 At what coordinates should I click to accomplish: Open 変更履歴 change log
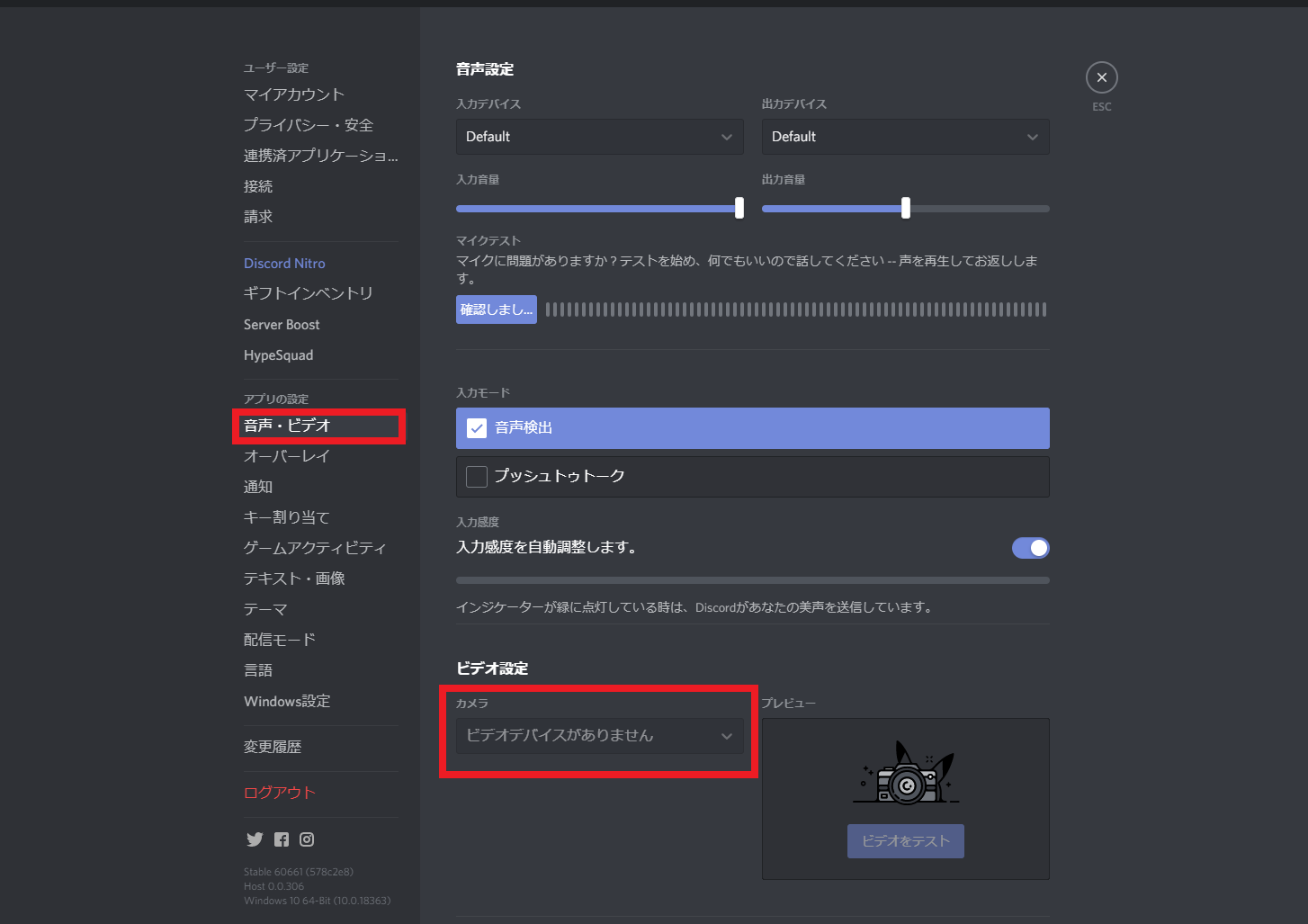click(273, 747)
